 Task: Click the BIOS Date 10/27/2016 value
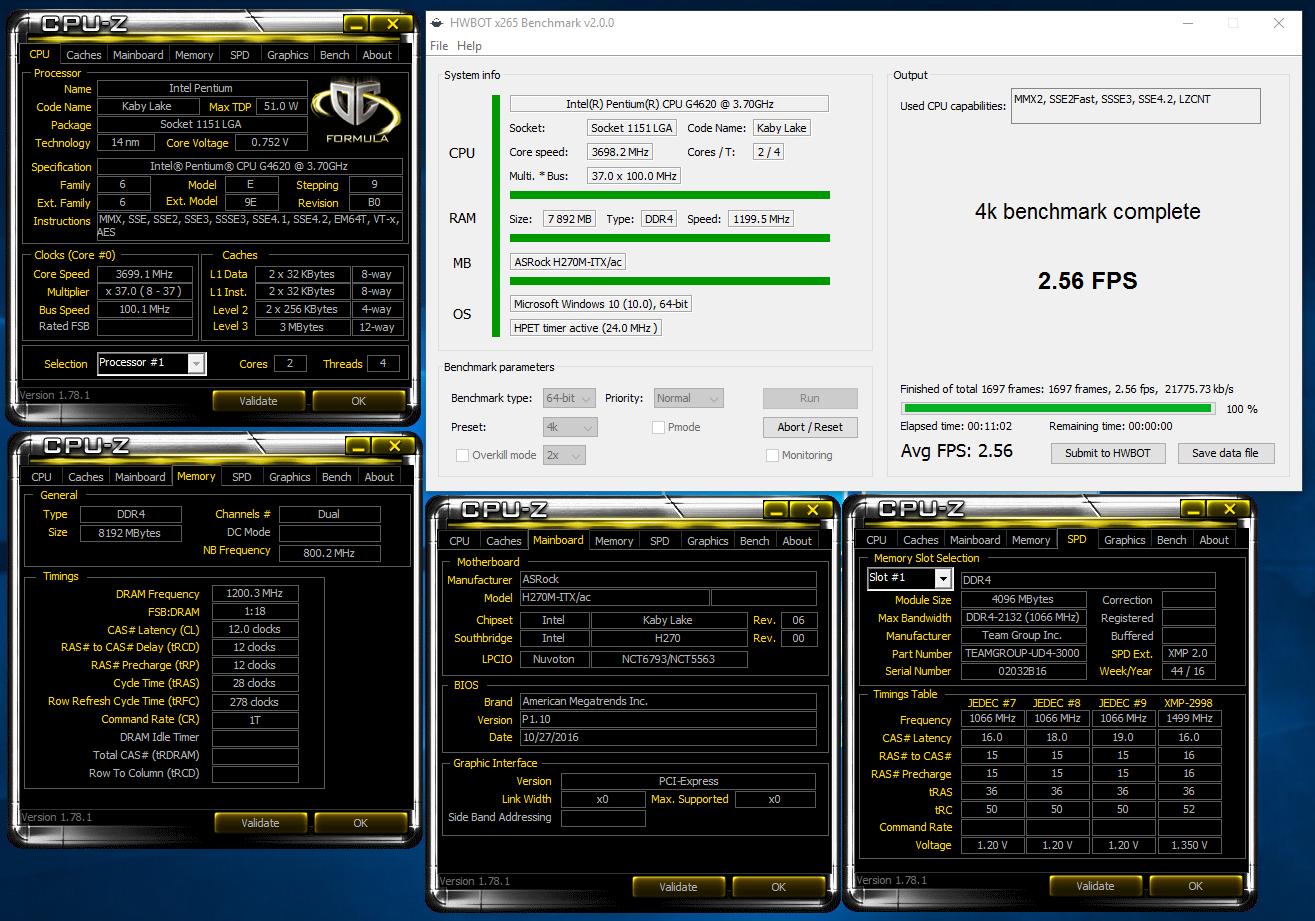click(x=668, y=737)
